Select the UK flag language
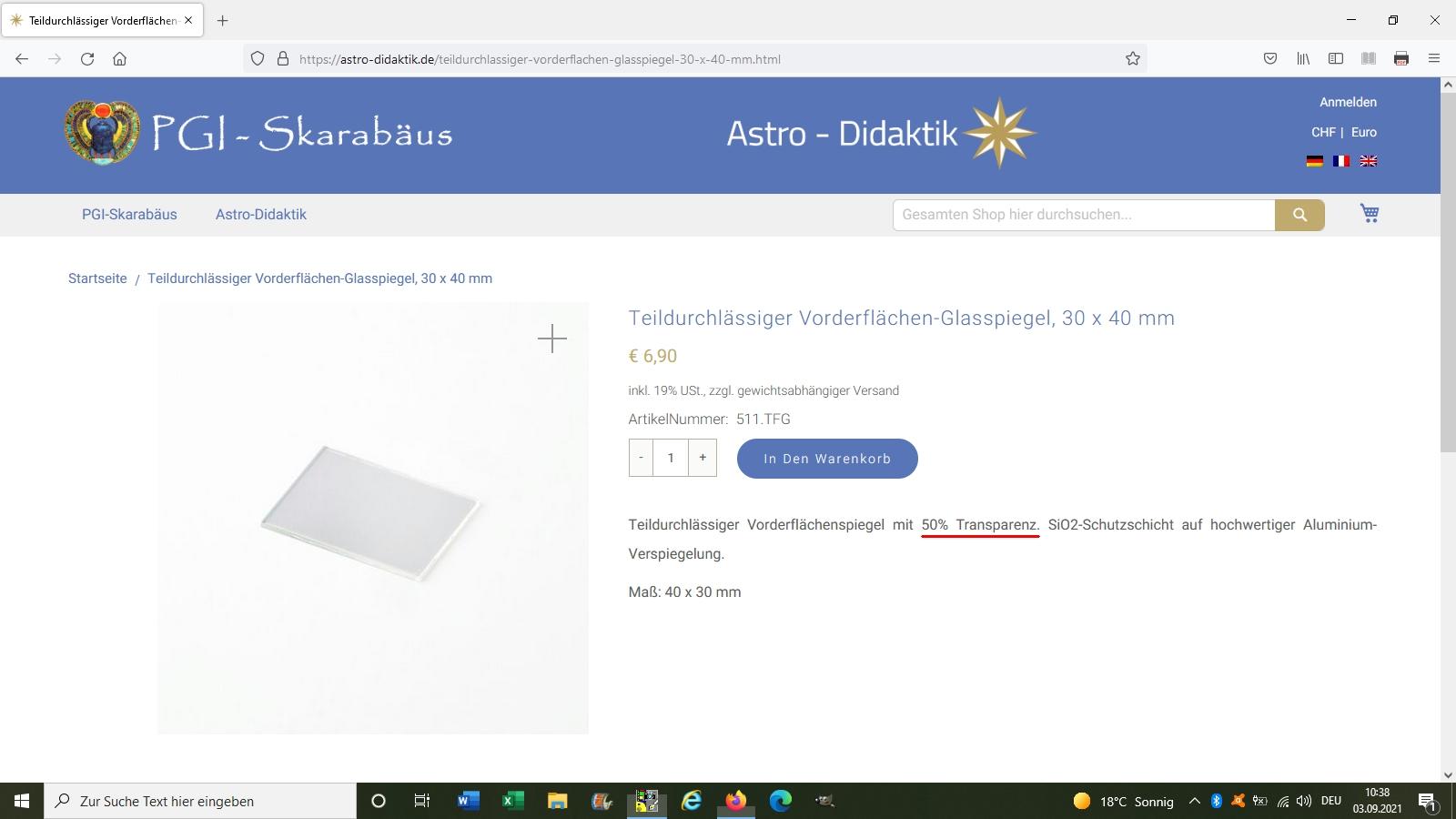Screen dimensions: 1456x819 pos(1368,161)
